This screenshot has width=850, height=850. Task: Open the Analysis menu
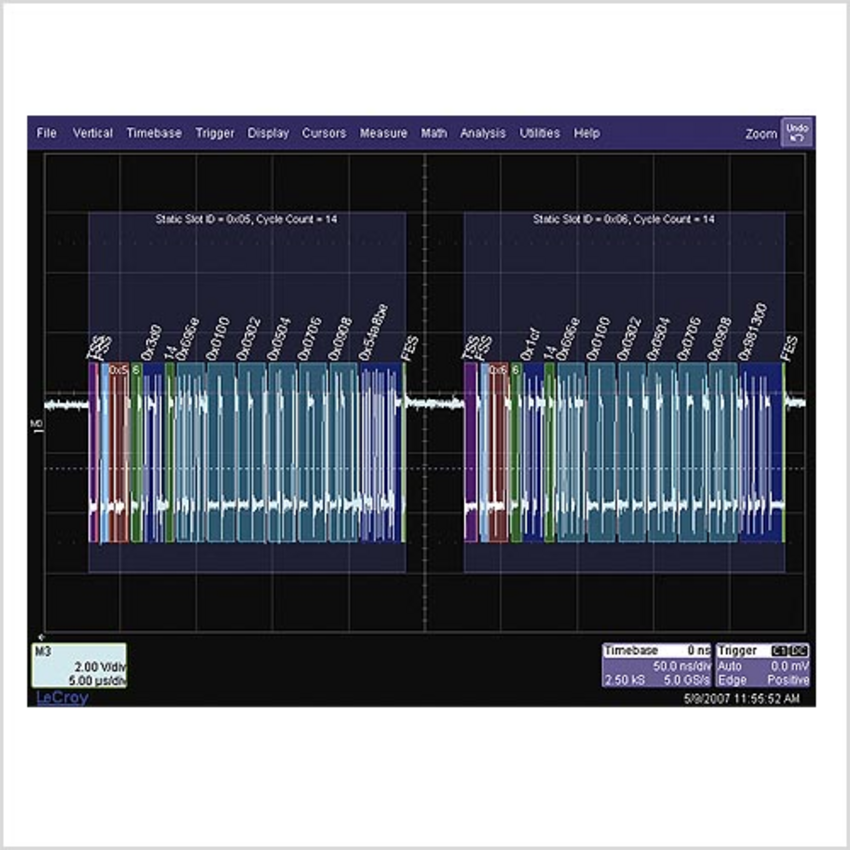[483, 133]
